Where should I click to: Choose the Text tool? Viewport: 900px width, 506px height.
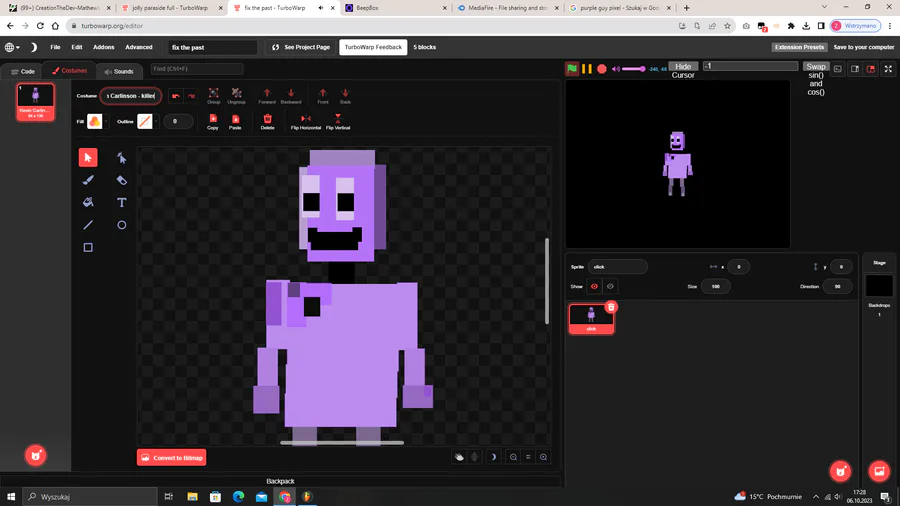tap(122, 202)
